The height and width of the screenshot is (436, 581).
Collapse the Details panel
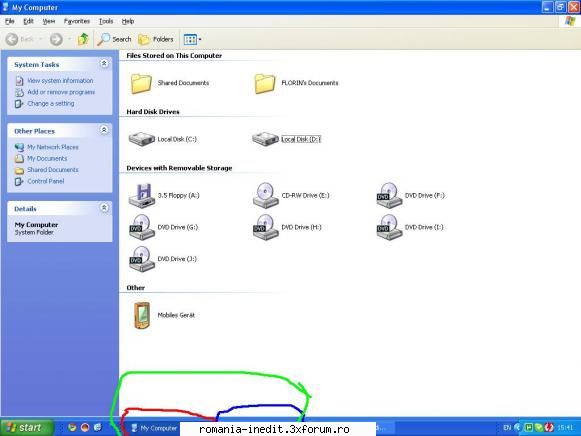pos(104,208)
